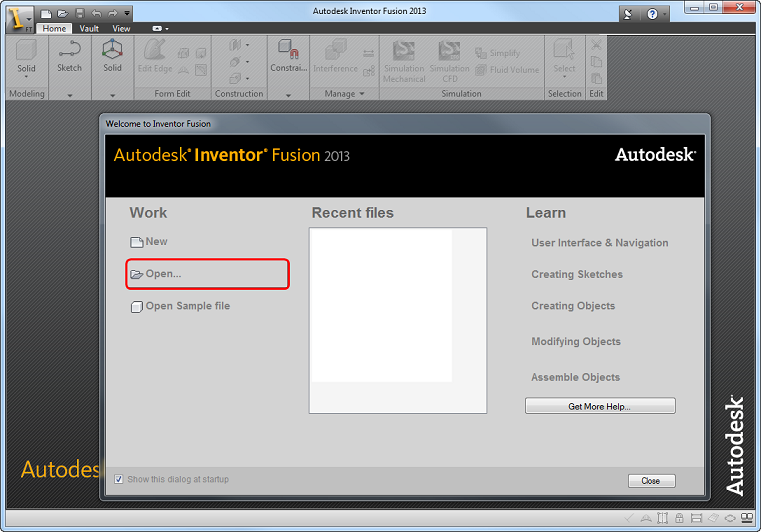The height and width of the screenshot is (532, 761).
Task: Click the communication center satellite icon
Action: [x=628, y=14]
